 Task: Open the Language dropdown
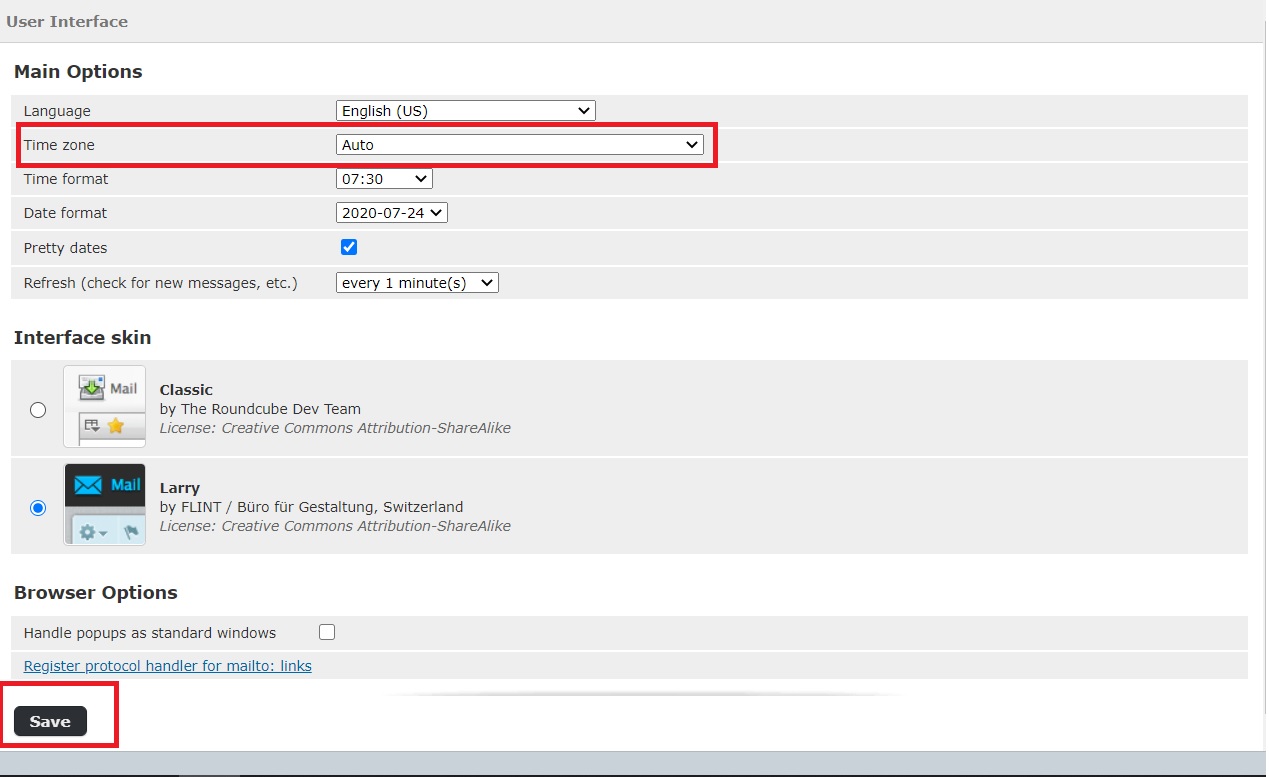pyautogui.click(x=465, y=111)
